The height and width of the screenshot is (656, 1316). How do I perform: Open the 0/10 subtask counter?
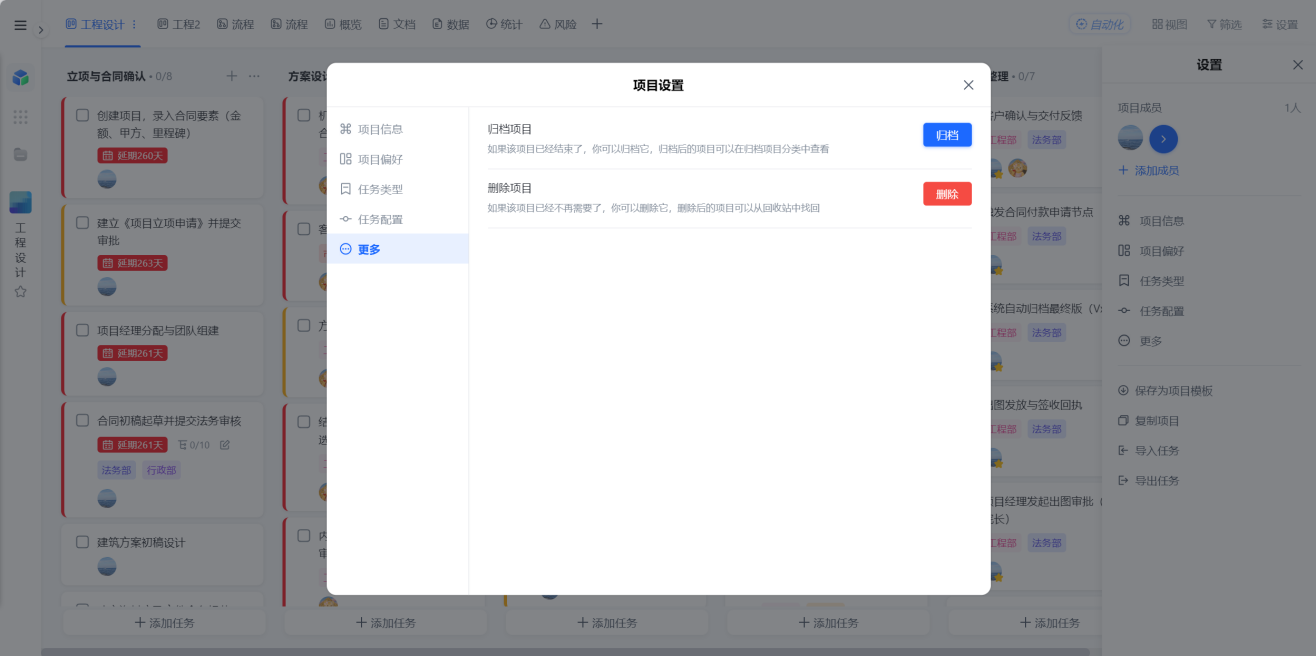coord(194,445)
